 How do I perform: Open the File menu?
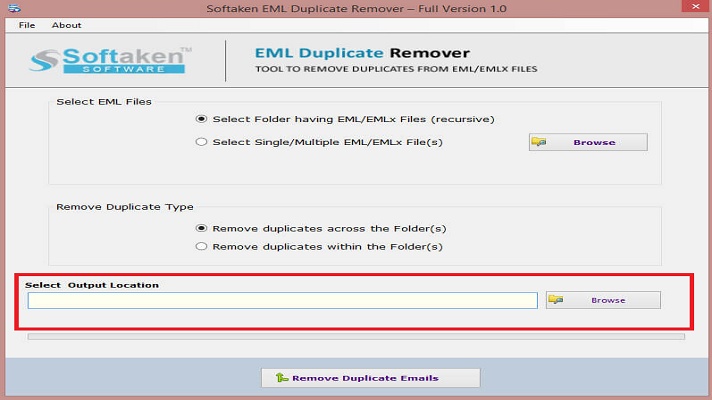point(27,25)
